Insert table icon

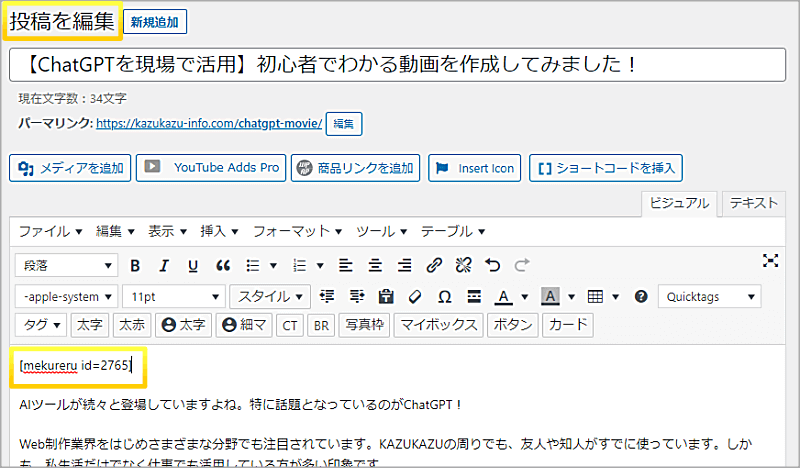(x=595, y=297)
